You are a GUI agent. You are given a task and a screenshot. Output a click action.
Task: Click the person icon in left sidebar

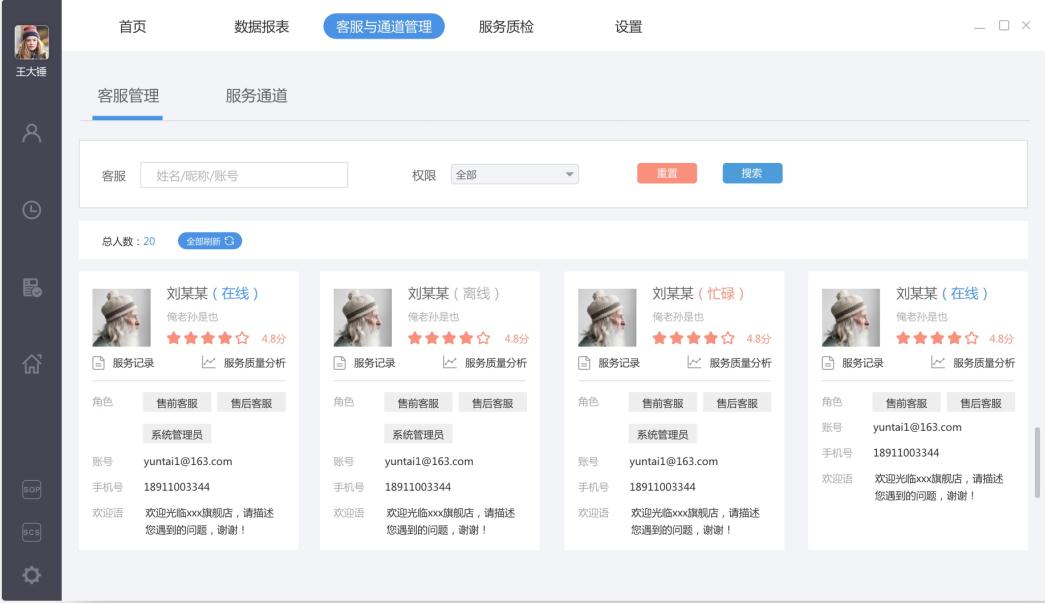tap(31, 132)
